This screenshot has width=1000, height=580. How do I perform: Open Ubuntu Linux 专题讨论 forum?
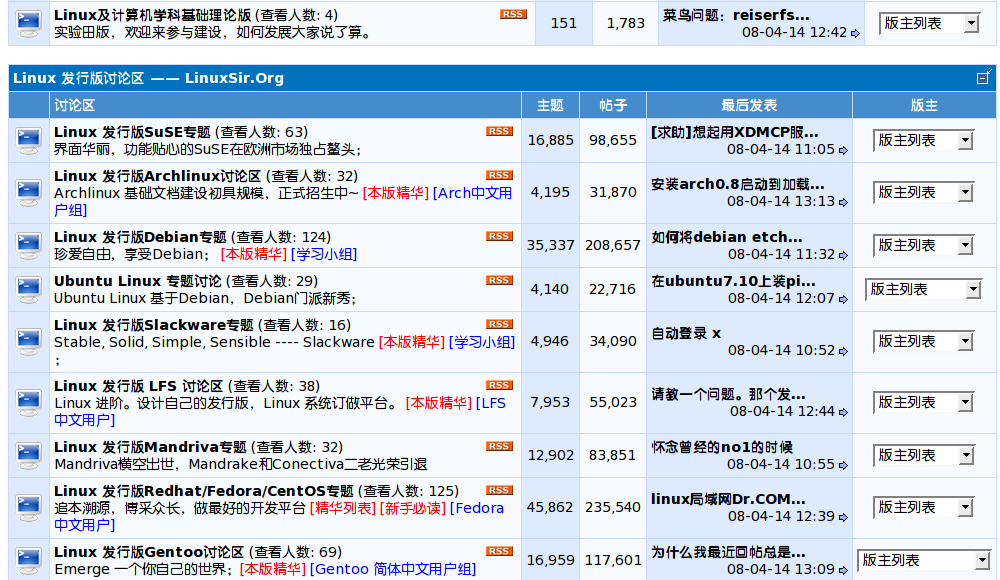click(x=137, y=281)
